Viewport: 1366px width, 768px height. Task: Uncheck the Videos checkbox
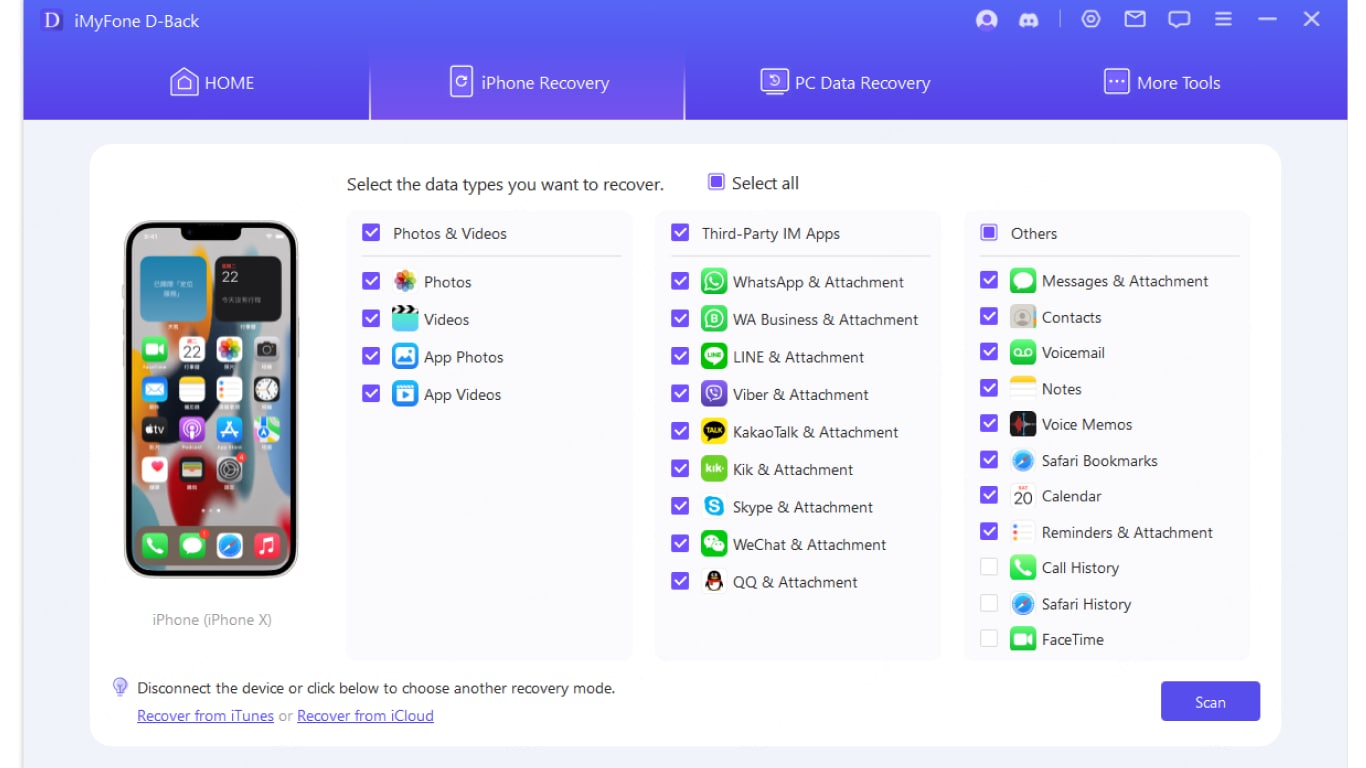[371, 319]
